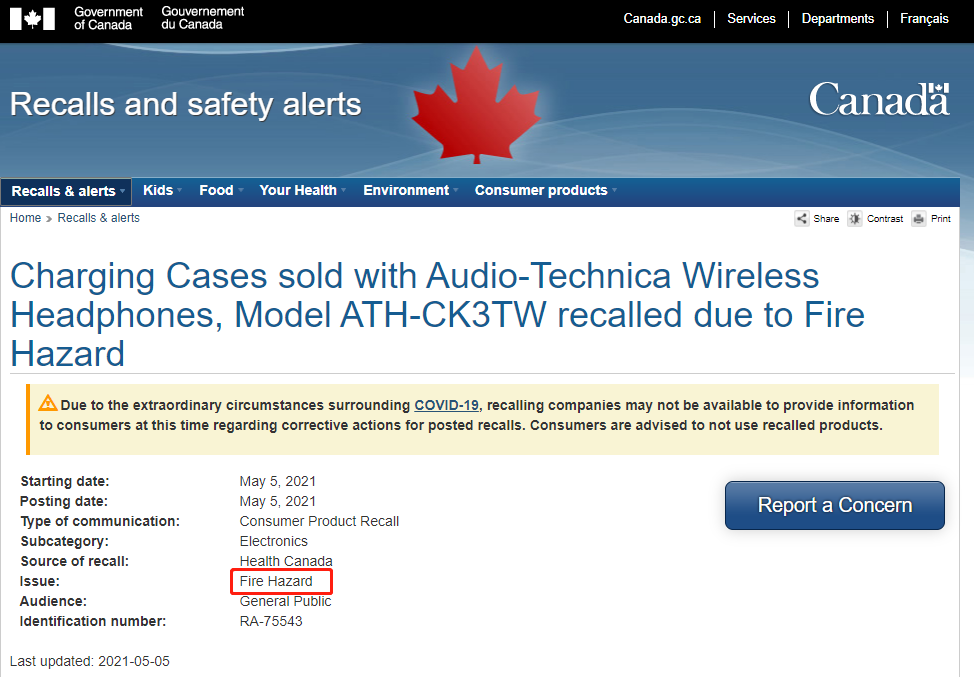Image resolution: width=974 pixels, height=677 pixels.
Task: Go to Home breadcrumb link
Action: pos(25,218)
